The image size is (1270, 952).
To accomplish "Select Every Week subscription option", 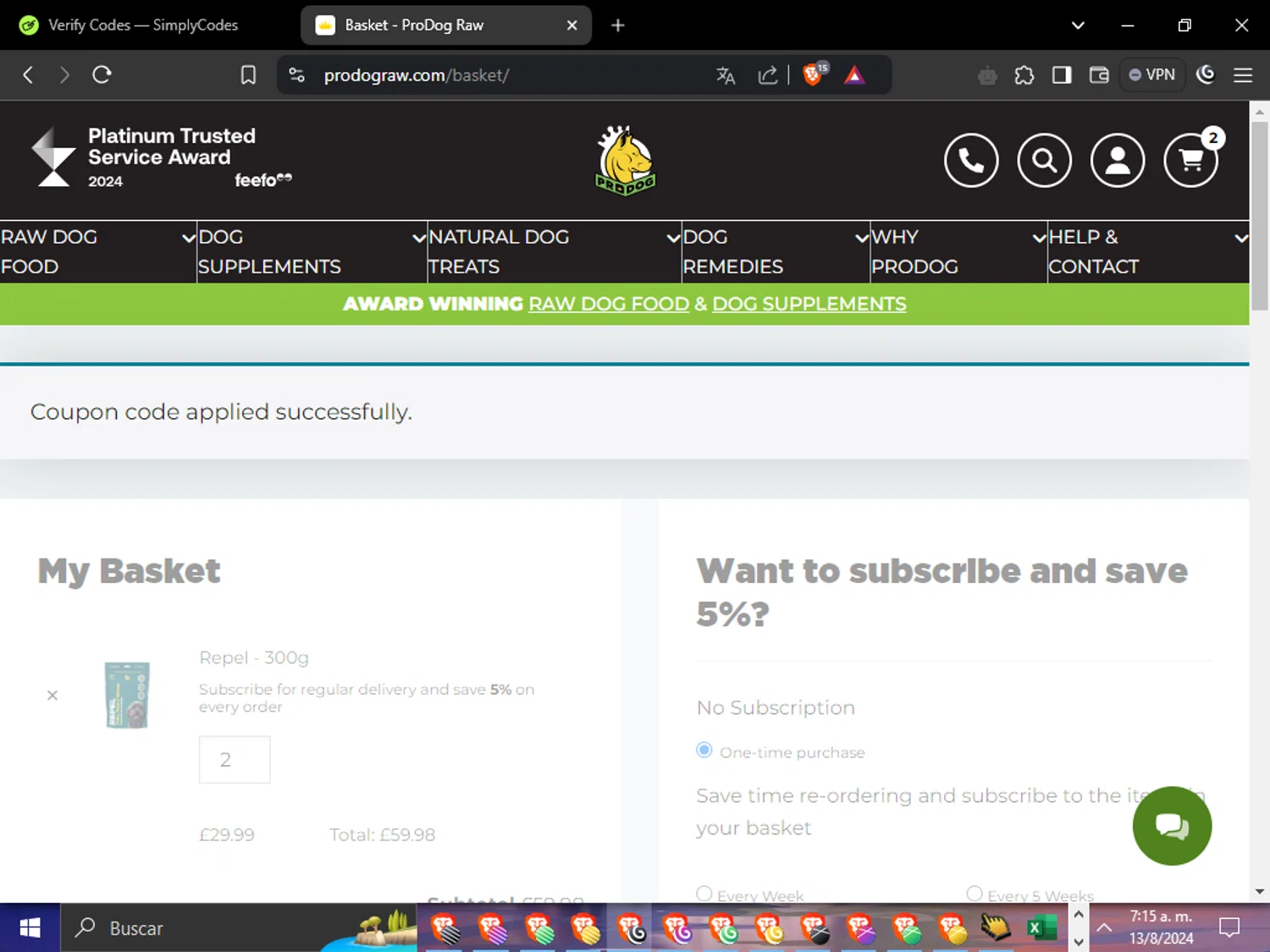I will click(x=704, y=894).
